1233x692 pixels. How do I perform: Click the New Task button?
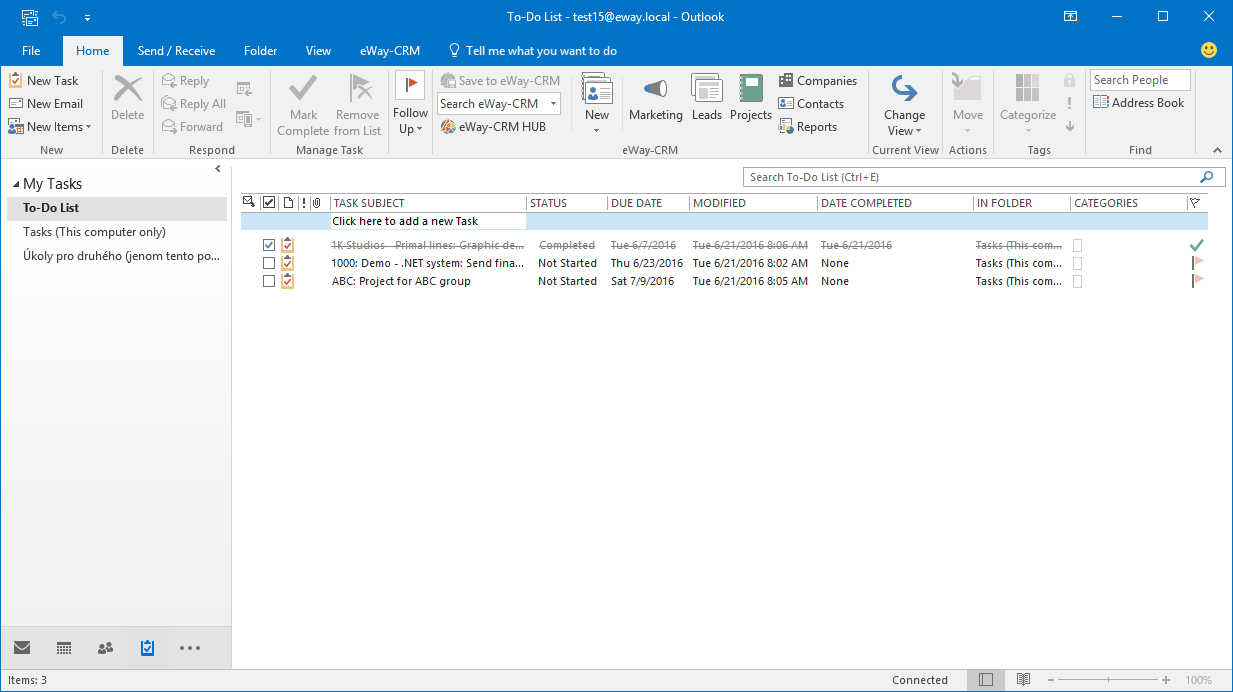pos(43,81)
